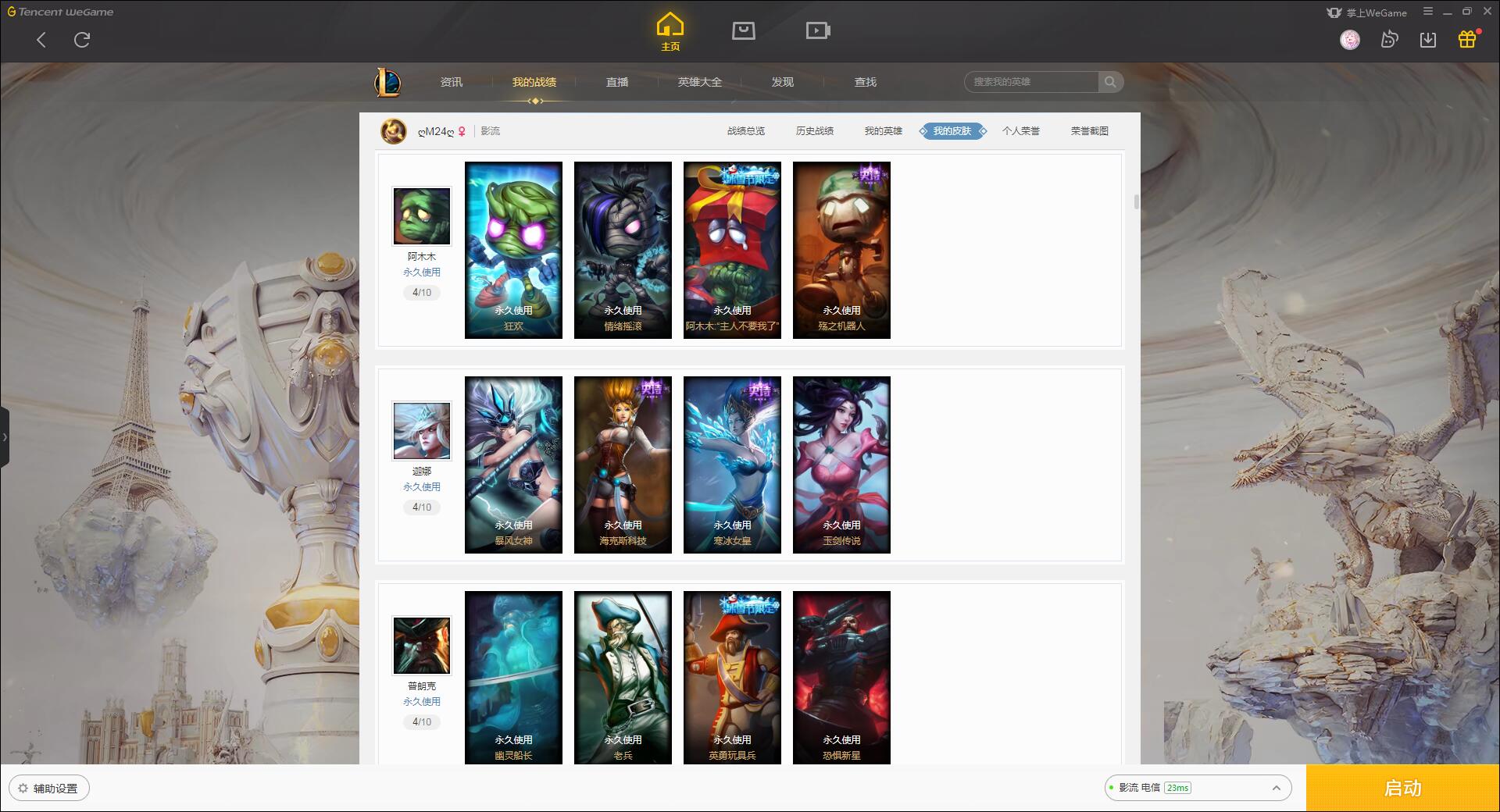Open 个人荣誉 sub-tab
The image size is (1500, 812).
point(1021,131)
